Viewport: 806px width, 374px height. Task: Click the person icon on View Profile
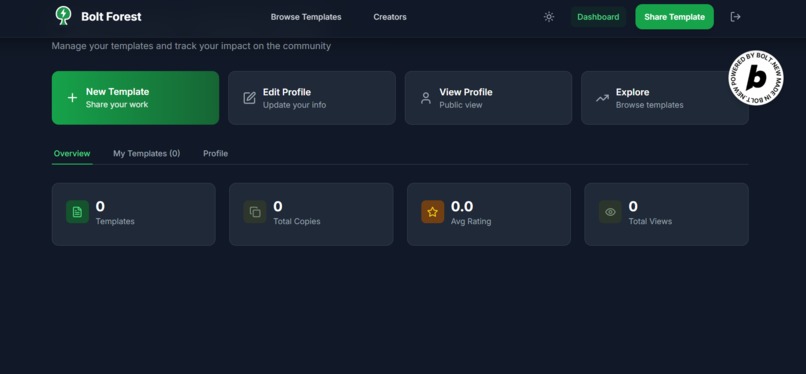point(426,98)
